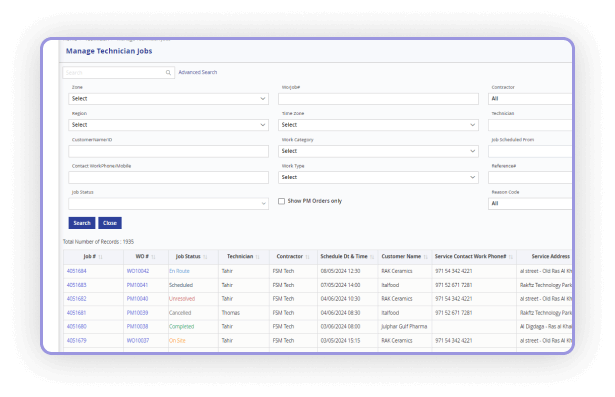Viewport: 615px width, 397px height.
Task: Click technician name Thomas
Action: click(231, 313)
